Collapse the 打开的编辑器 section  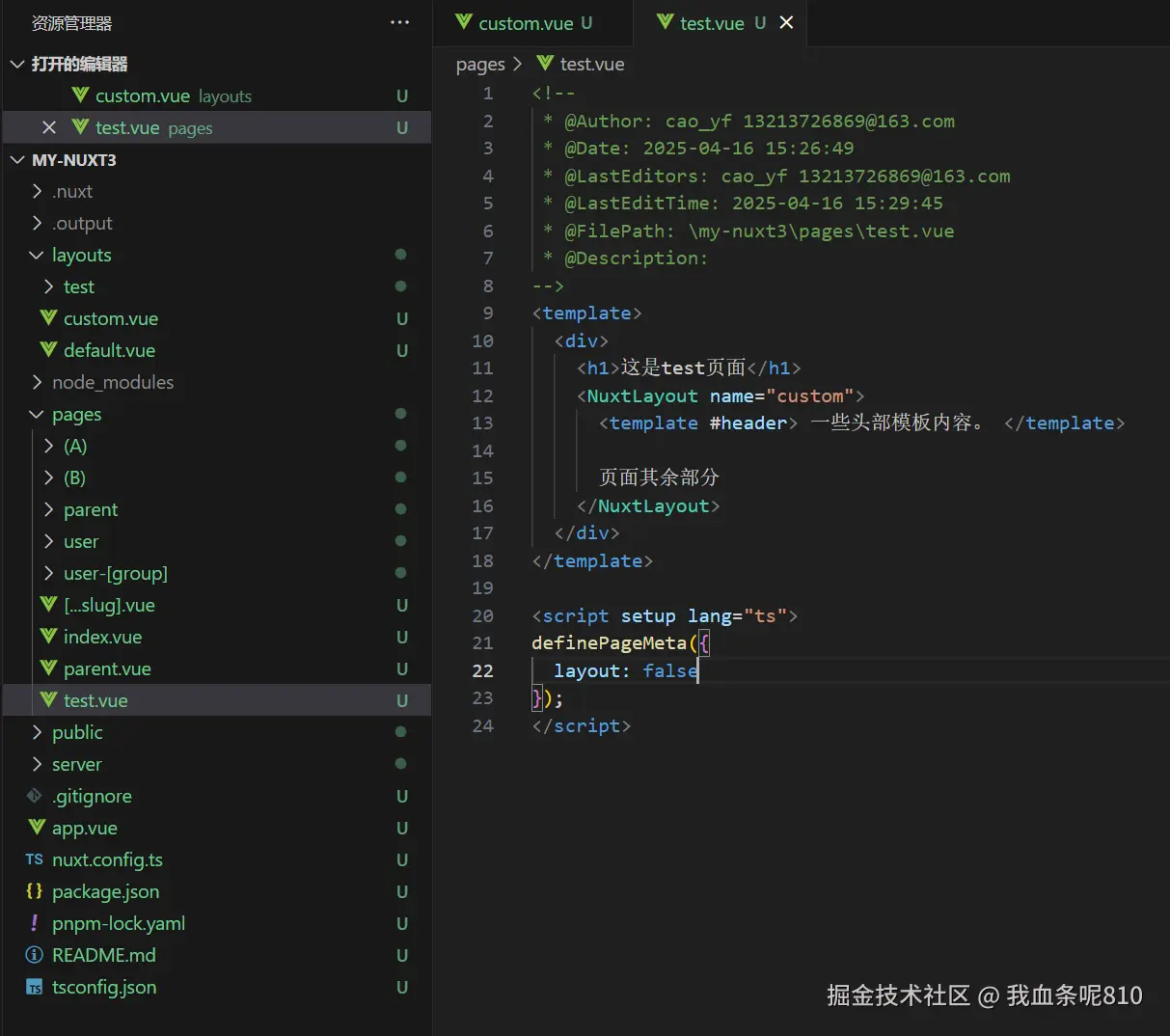[17, 64]
